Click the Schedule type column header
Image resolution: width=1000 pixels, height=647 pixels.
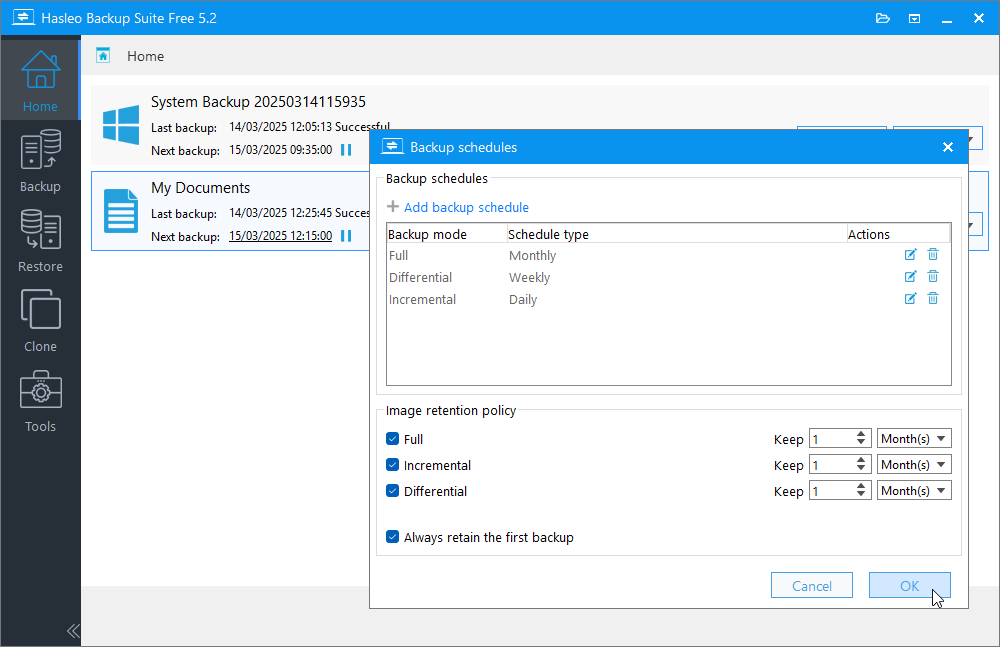coord(676,234)
